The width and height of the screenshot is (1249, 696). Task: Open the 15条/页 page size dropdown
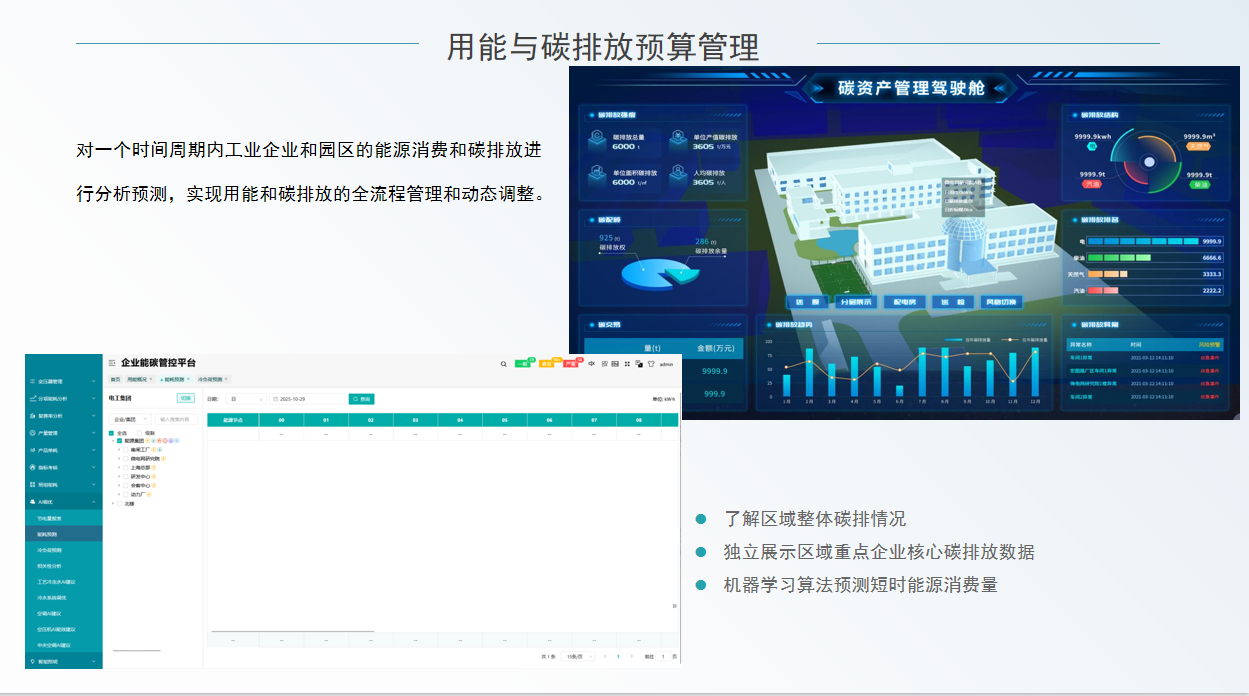[x=575, y=656]
